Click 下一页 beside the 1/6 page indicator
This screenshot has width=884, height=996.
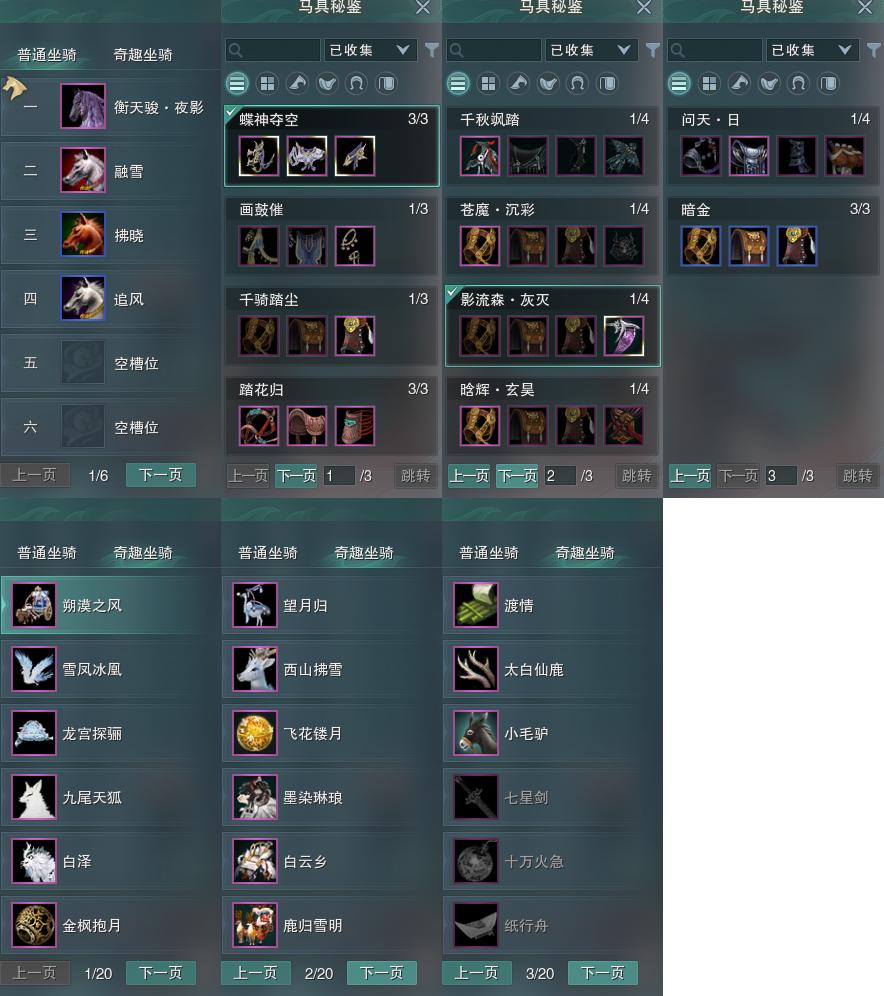point(161,475)
